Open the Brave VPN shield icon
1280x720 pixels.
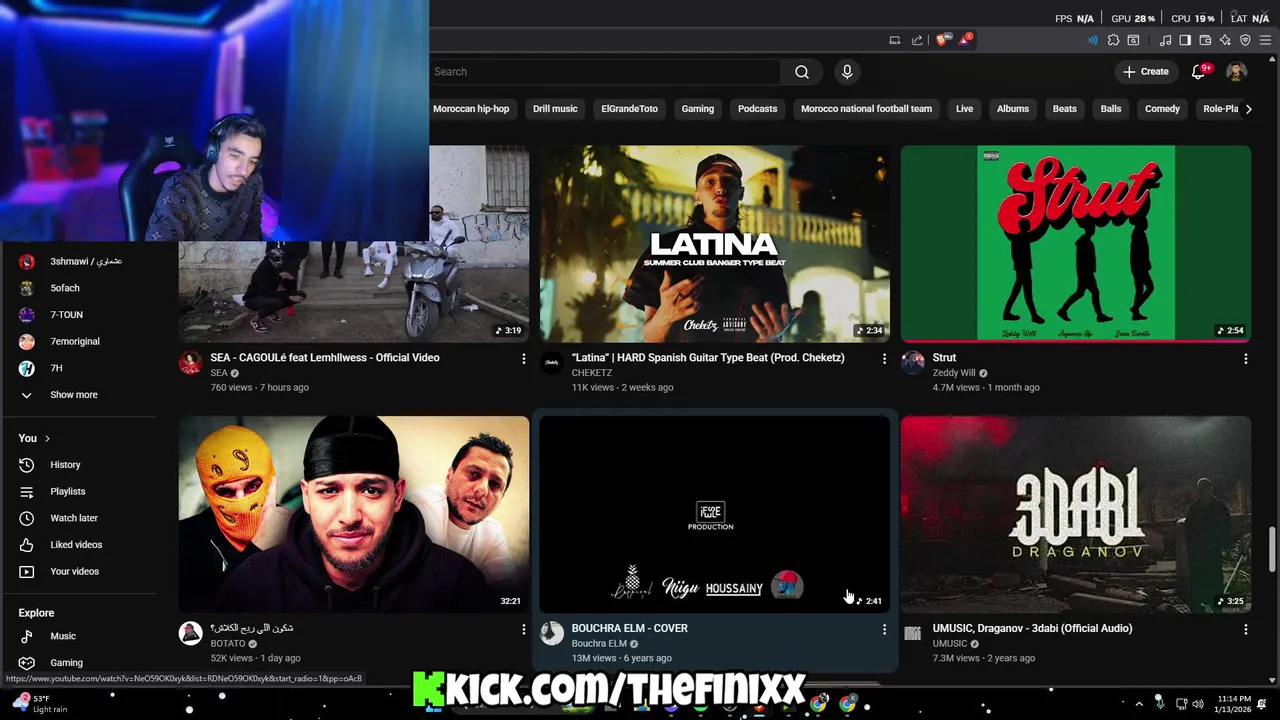(x=1245, y=40)
